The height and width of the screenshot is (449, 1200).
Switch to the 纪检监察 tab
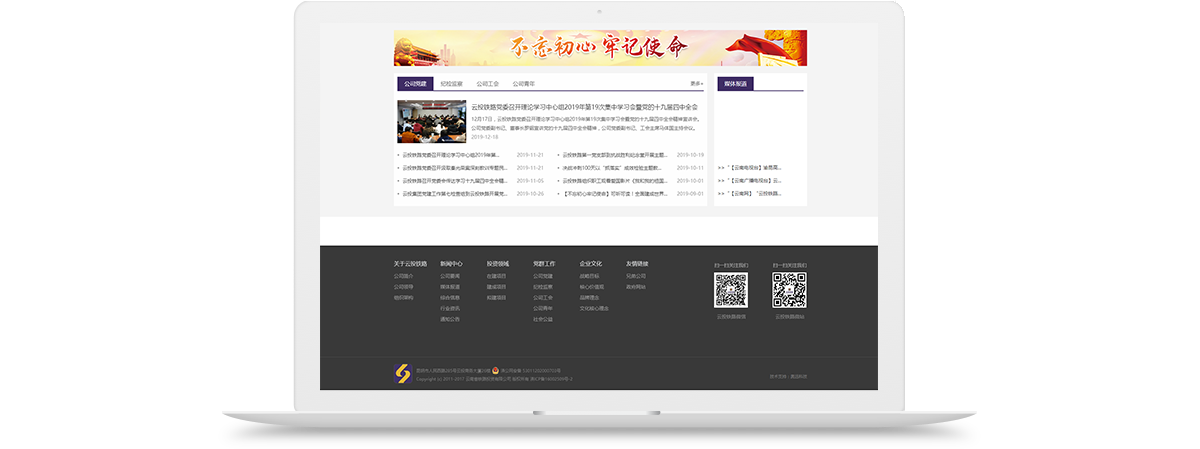[x=451, y=84]
